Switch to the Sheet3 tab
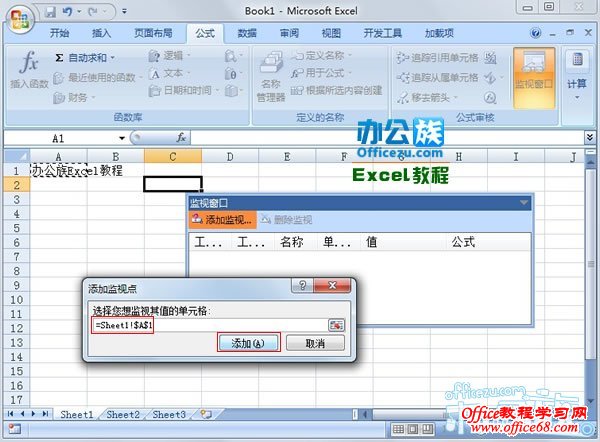Image resolution: width=600 pixels, height=442 pixels. coord(169,414)
